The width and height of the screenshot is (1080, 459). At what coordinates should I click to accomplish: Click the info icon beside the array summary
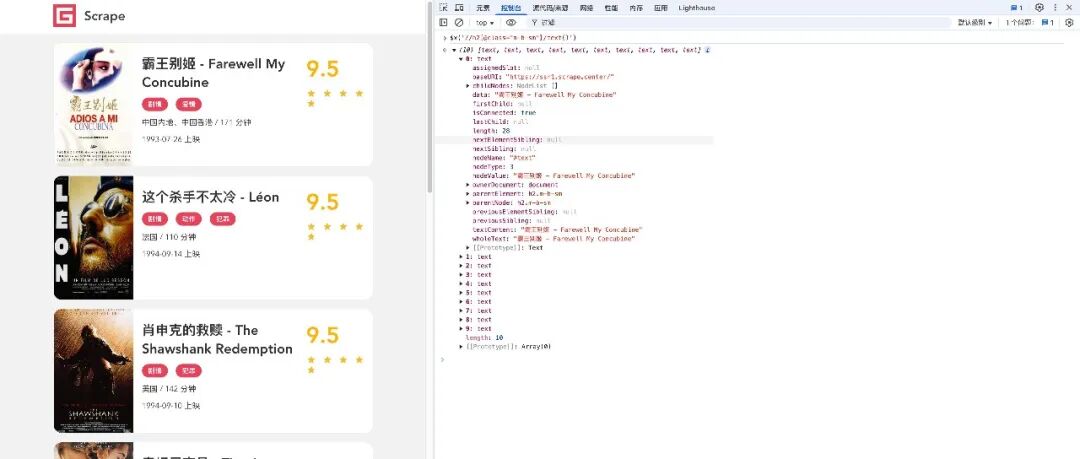click(x=707, y=50)
